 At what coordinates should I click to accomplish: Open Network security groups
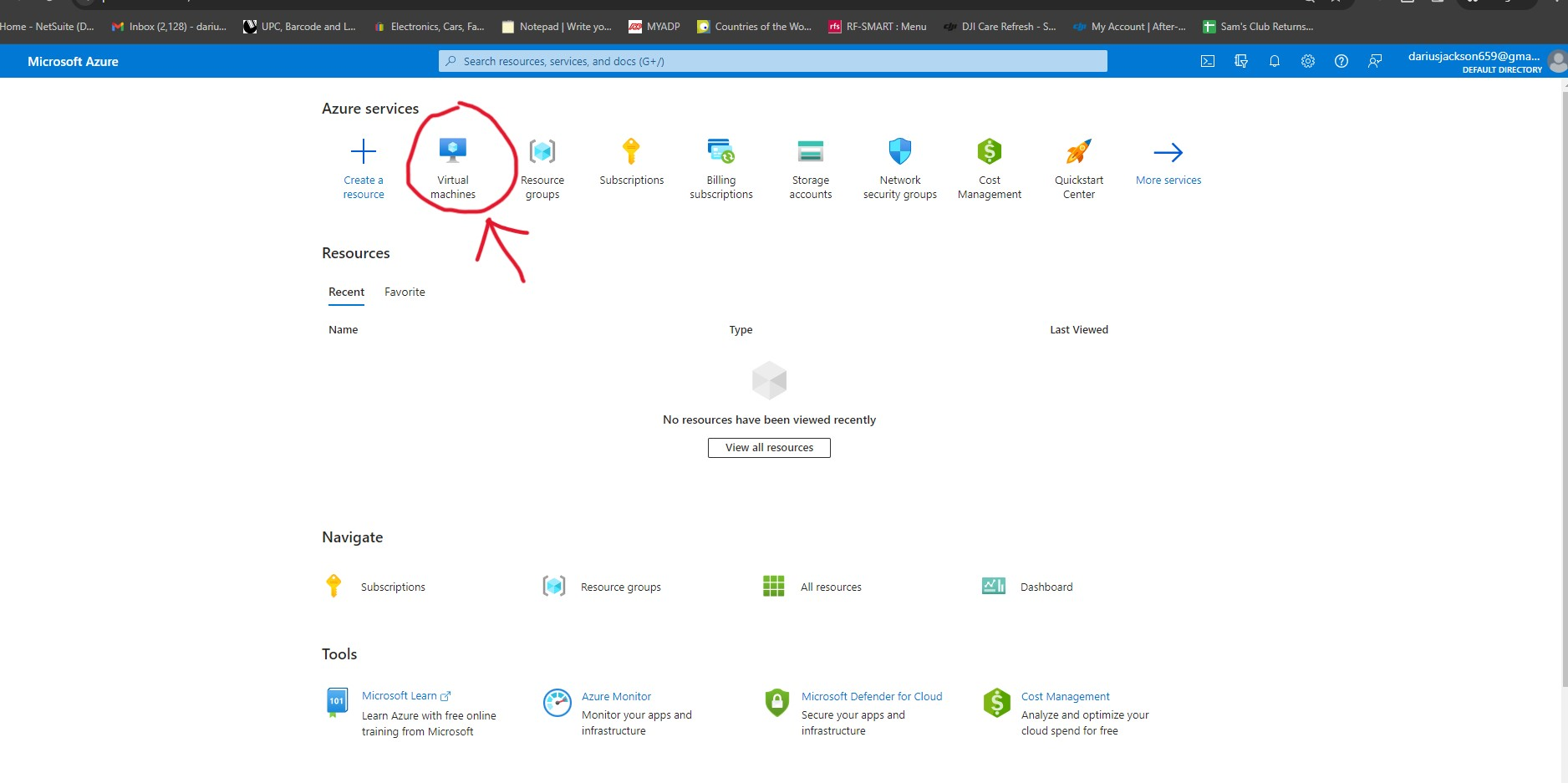[899, 164]
